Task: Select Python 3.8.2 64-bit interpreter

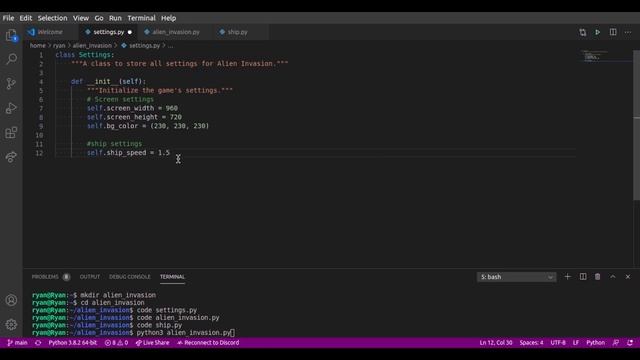Action: (73, 343)
